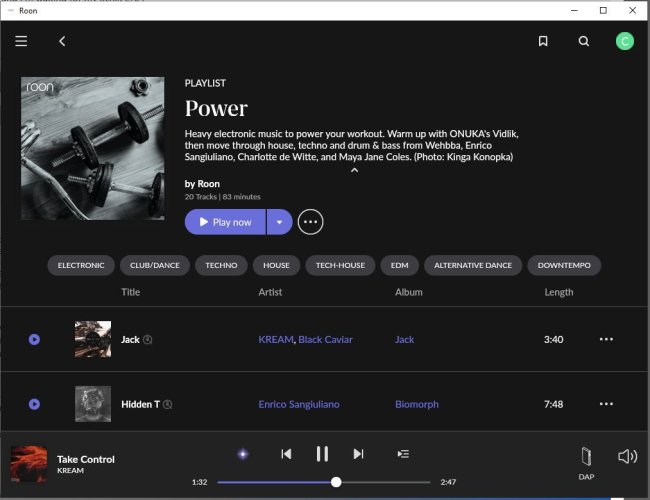Toggle the Roon Radio sparkle icon
The height and width of the screenshot is (500, 650).
click(243, 454)
